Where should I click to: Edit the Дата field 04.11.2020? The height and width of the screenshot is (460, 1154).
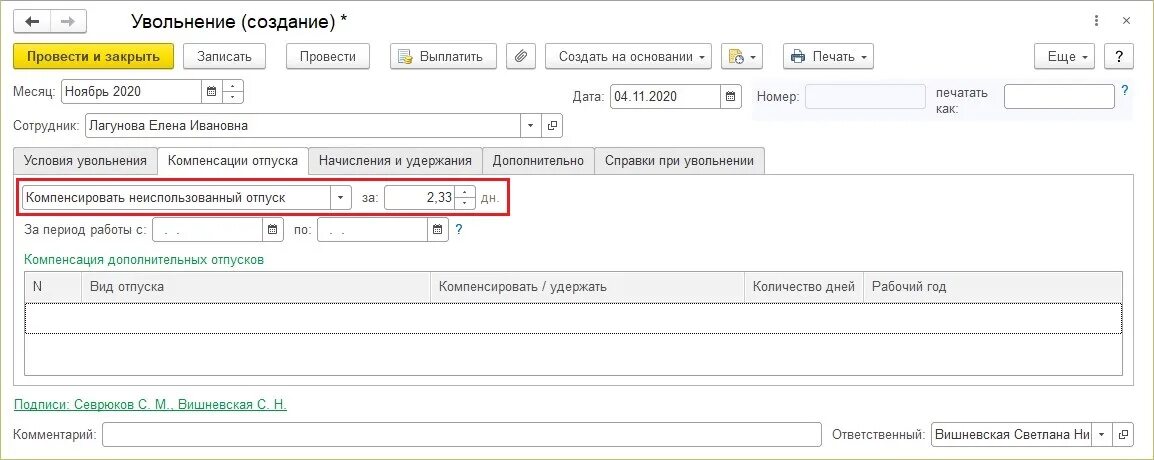pos(665,96)
